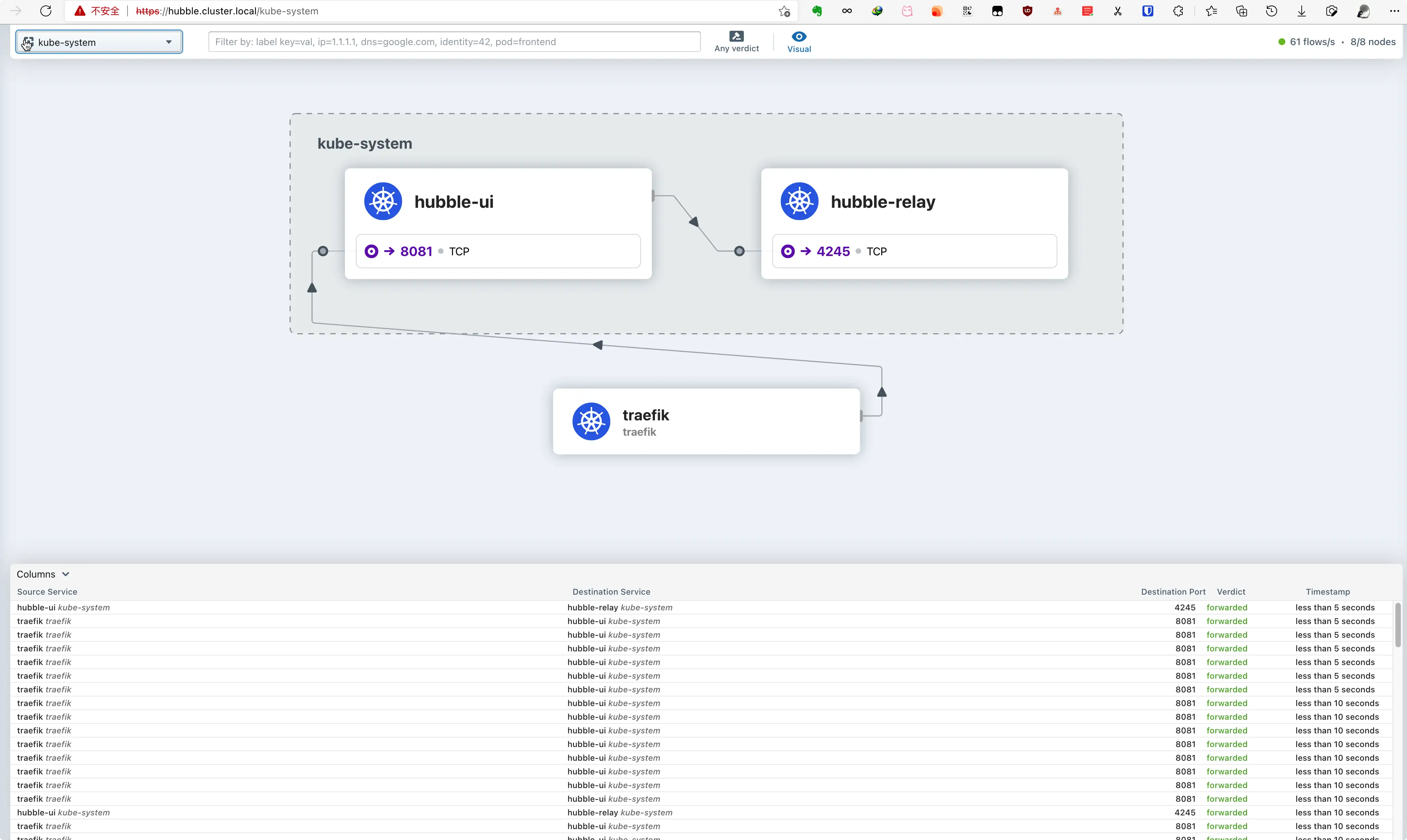The image size is (1407, 840).
Task: Click the hubble-relay card title
Action: click(x=883, y=202)
